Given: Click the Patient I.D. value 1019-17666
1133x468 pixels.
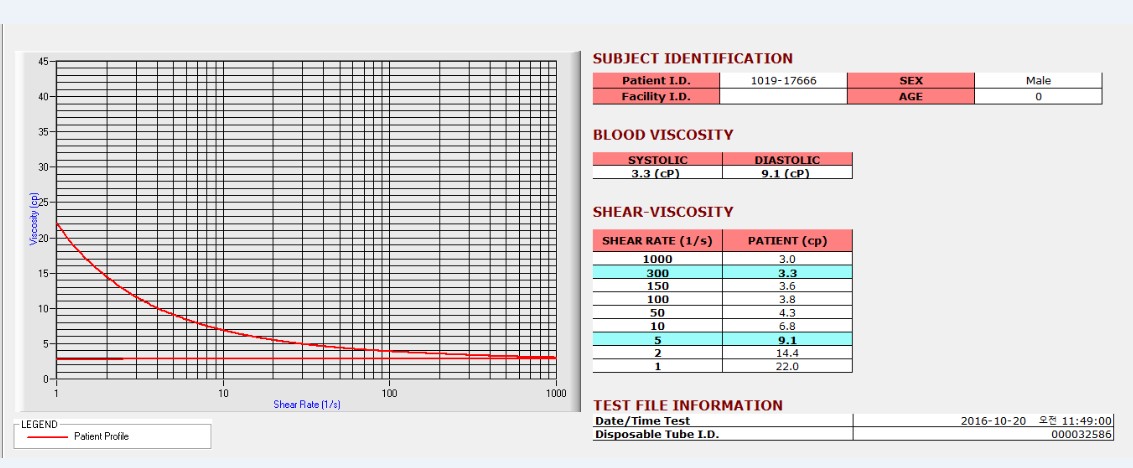Looking at the screenshot, I should point(783,81).
